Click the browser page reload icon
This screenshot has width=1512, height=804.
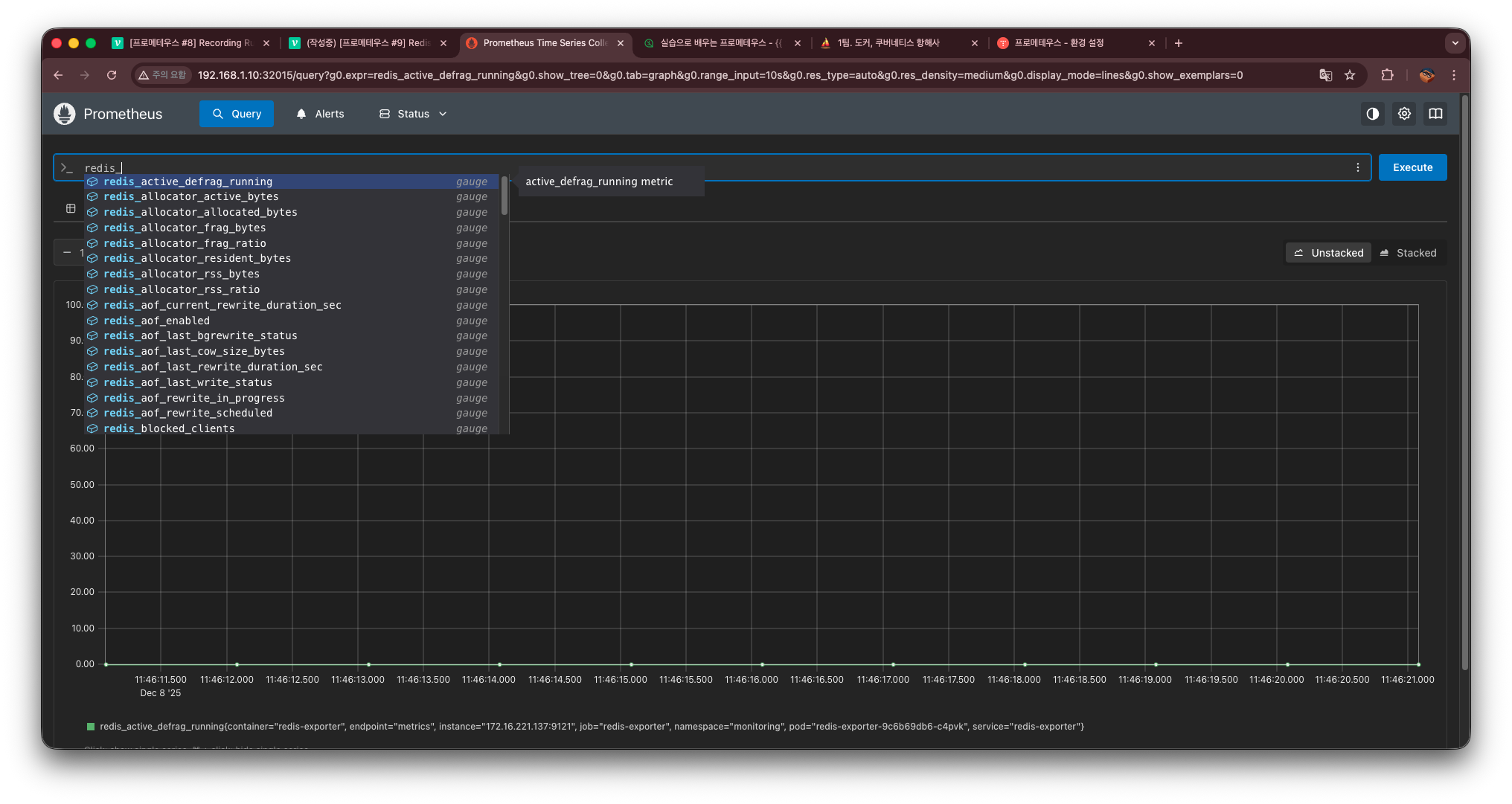[x=112, y=75]
